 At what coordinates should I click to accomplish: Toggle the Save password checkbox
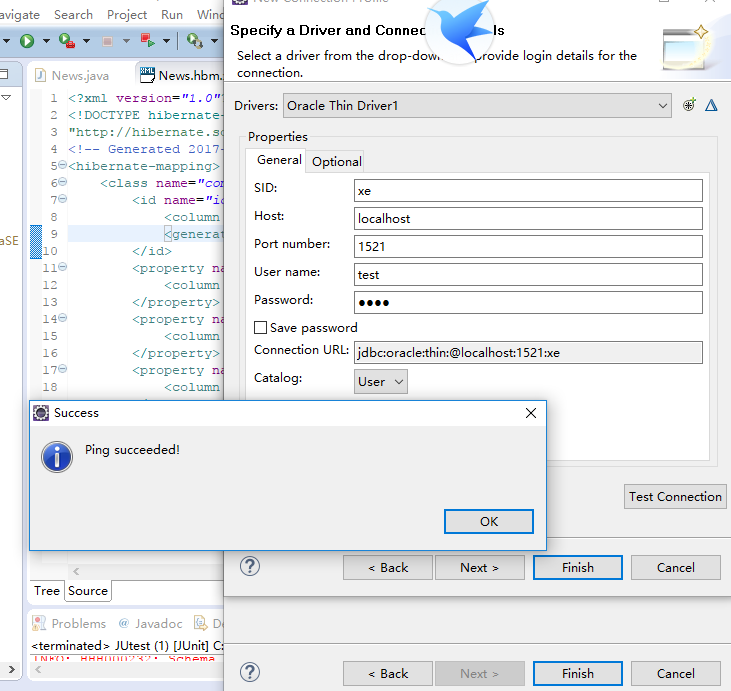pyautogui.click(x=260, y=327)
